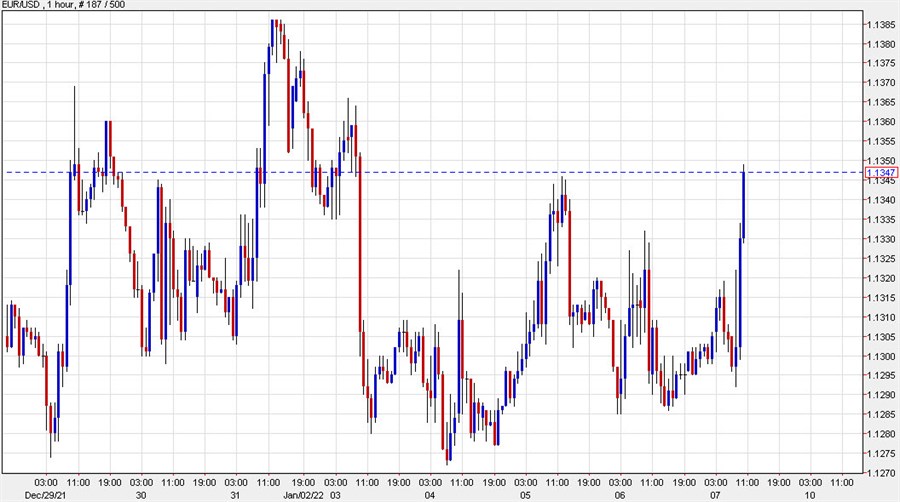The height and width of the screenshot is (502, 900).
Task: Click 03:00 time label above Dec/29/21
Action: coord(46,483)
